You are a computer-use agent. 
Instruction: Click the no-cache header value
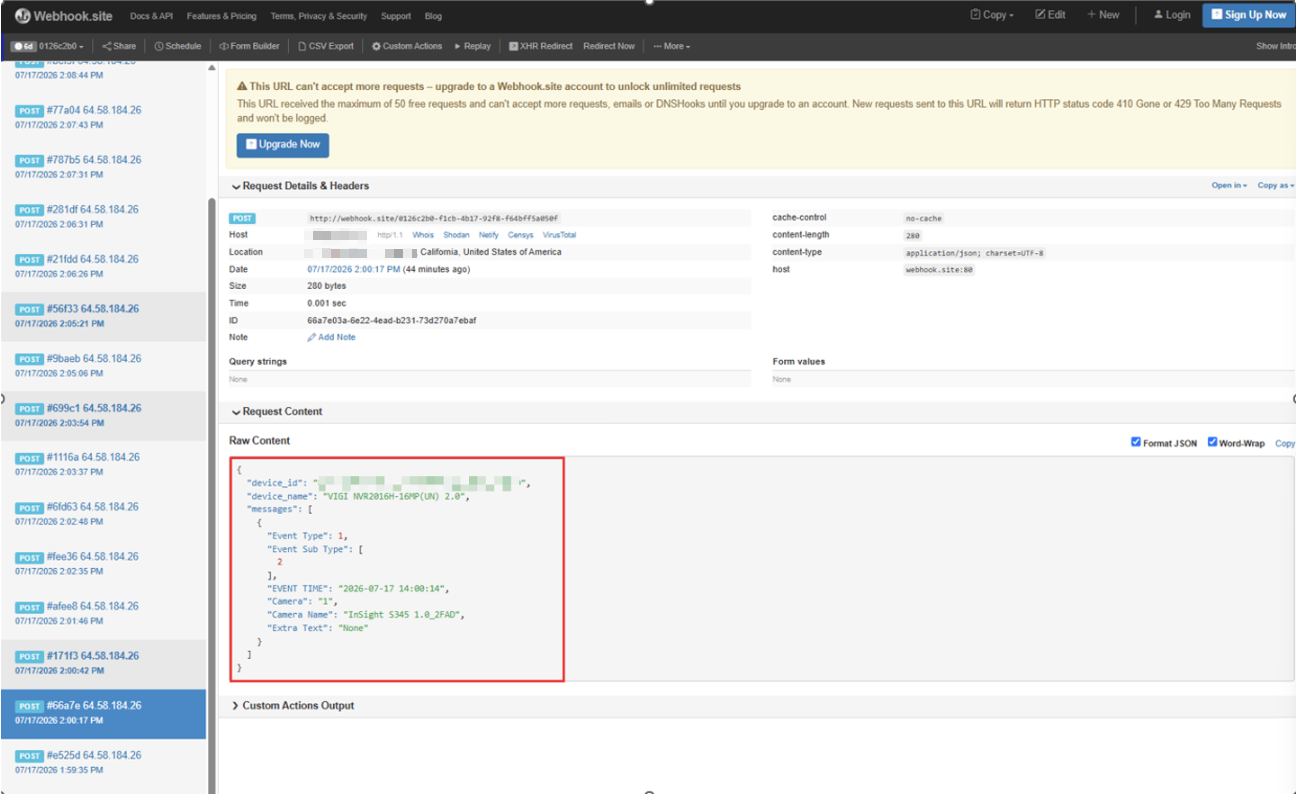click(924, 218)
